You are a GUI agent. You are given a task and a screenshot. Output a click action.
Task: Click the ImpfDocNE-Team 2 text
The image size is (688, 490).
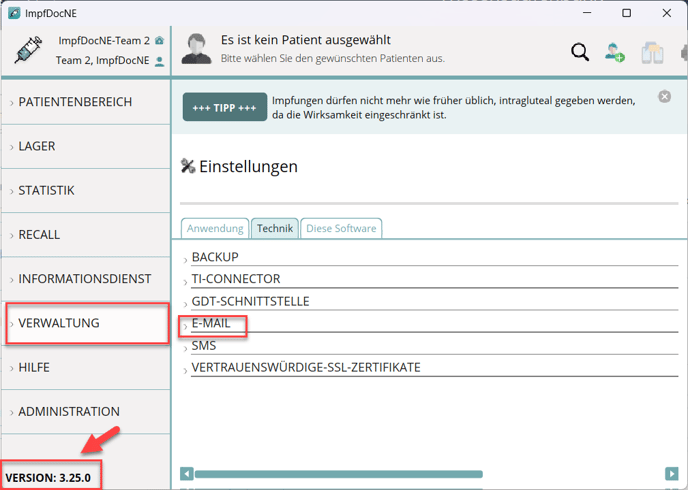pyautogui.click(x=104, y=41)
